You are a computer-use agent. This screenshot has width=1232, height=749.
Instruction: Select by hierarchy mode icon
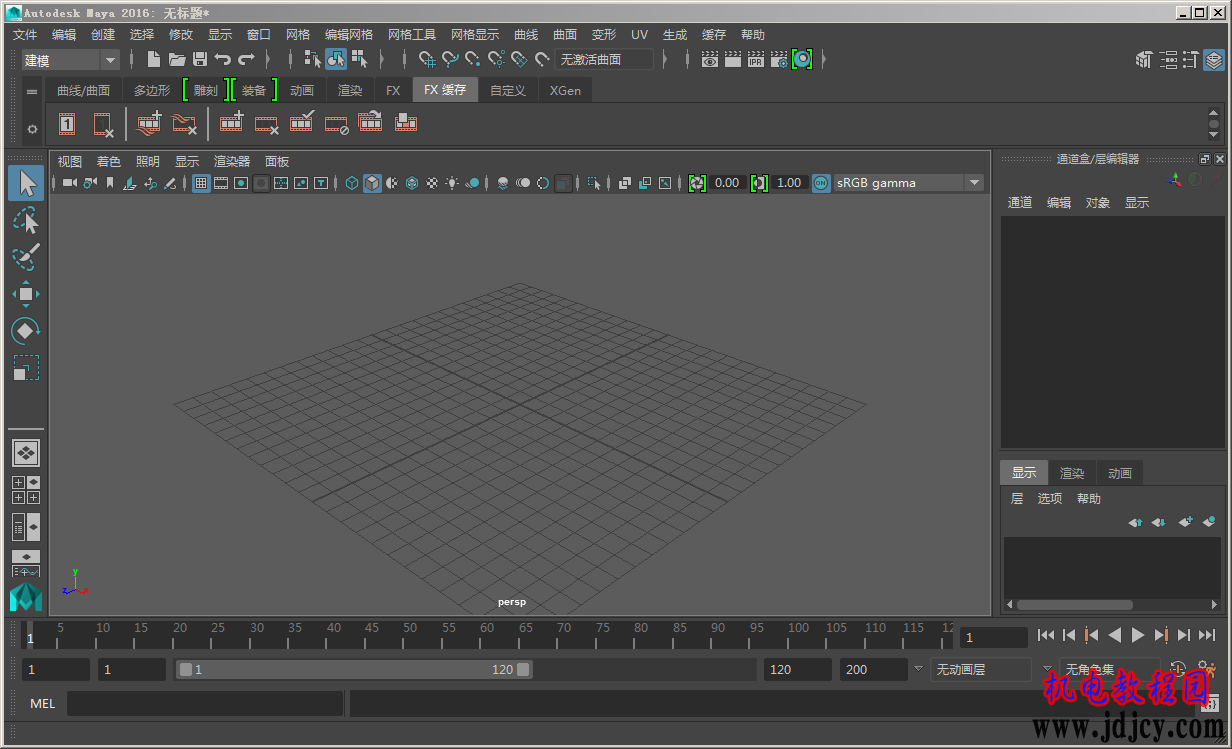click(x=312, y=60)
